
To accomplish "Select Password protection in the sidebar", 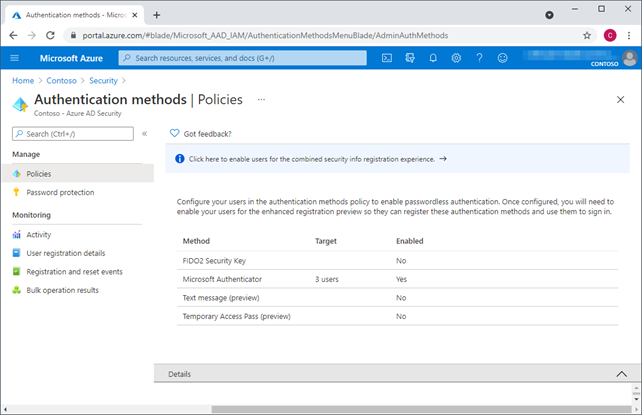I will click(x=60, y=192).
